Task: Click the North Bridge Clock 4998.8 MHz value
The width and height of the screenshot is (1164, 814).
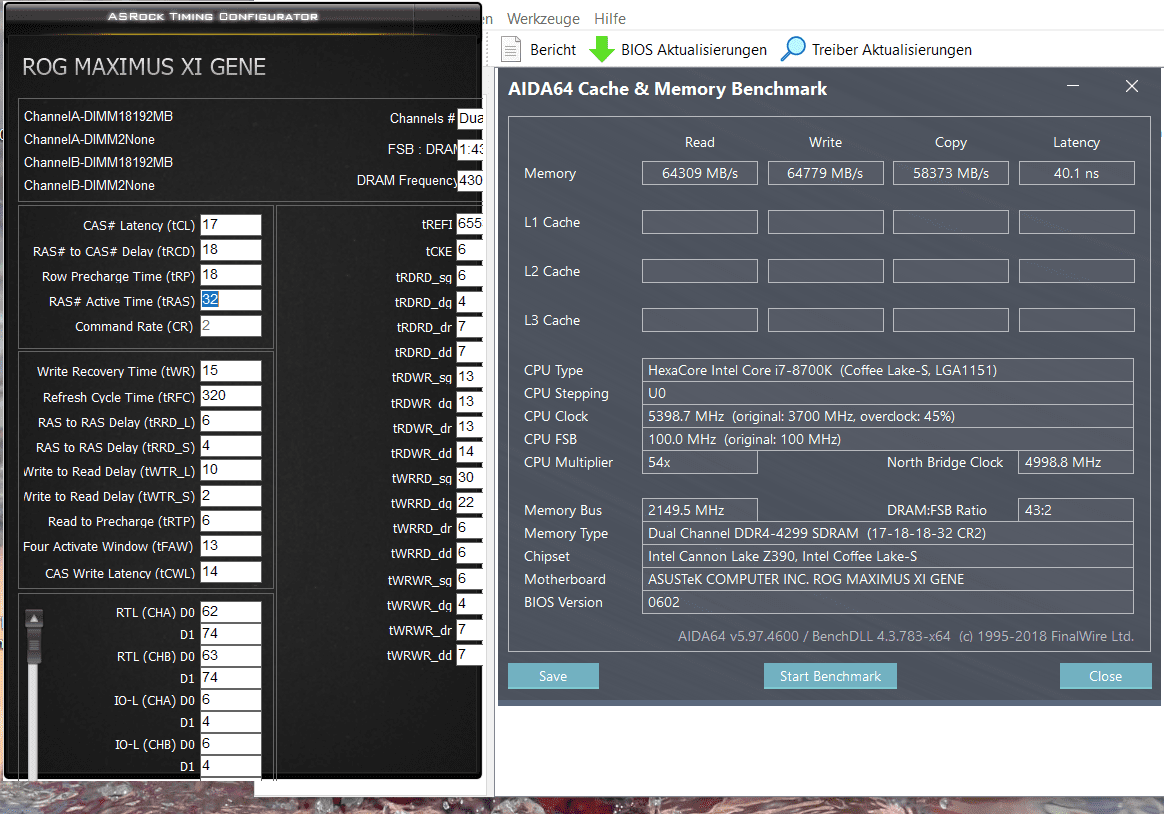Action: tap(1076, 462)
